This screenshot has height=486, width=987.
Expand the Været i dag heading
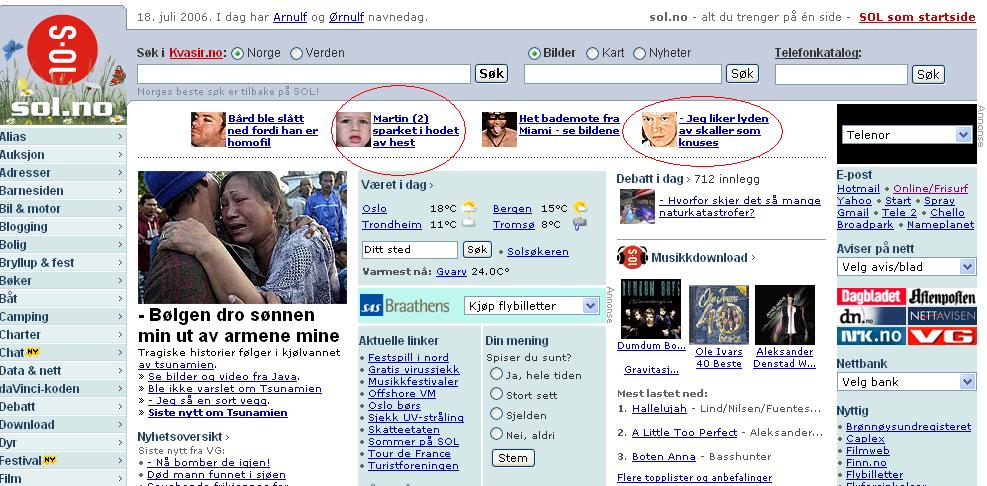click(x=397, y=185)
